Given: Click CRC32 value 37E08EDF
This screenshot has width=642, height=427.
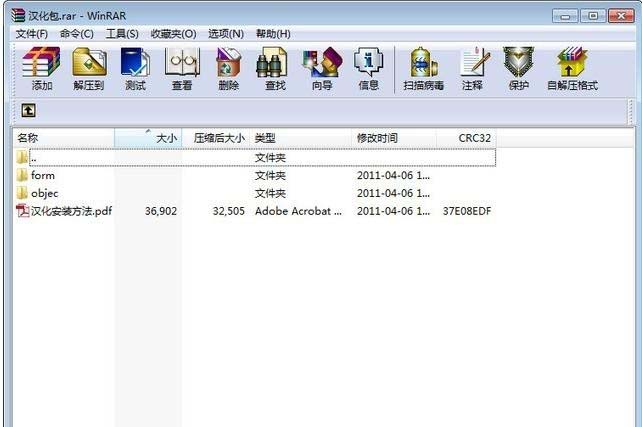Looking at the screenshot, I should click(467, 211).
